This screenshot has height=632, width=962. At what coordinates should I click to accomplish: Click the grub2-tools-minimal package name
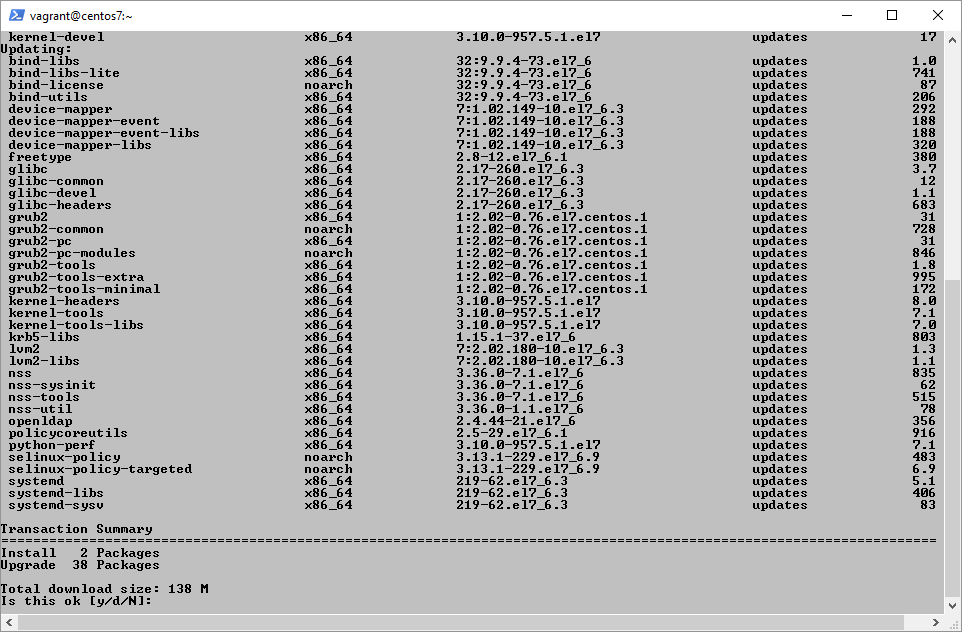84,289
